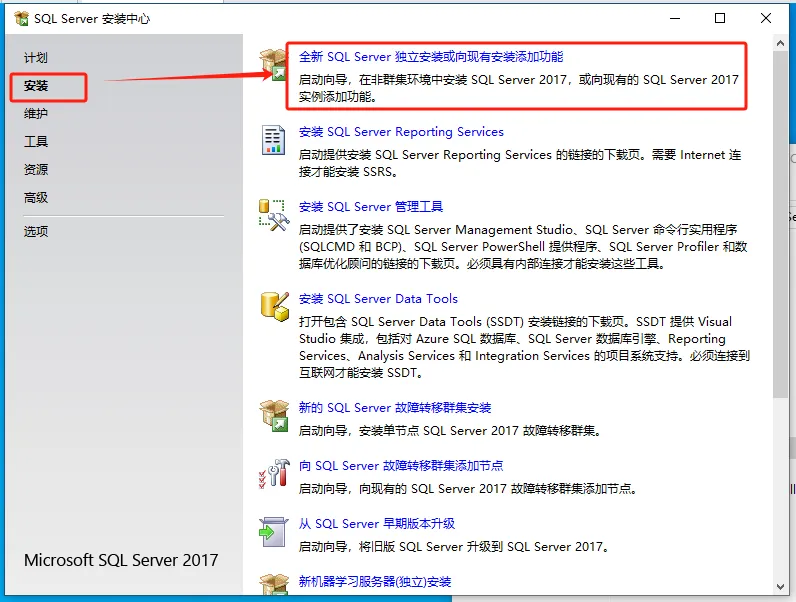Viewport: 796px width, 602px height.
Task: Click the vertical scrollbar thumb
Action: tap(781, 224)
